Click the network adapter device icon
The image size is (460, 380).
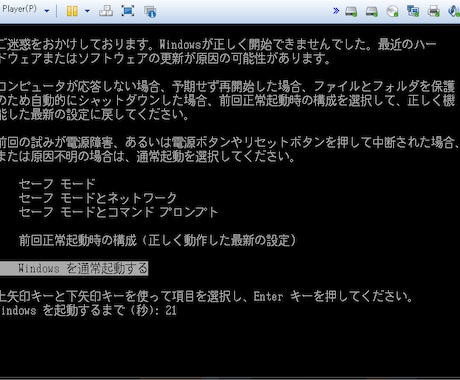pyautogui.click(x=413, y=11)
